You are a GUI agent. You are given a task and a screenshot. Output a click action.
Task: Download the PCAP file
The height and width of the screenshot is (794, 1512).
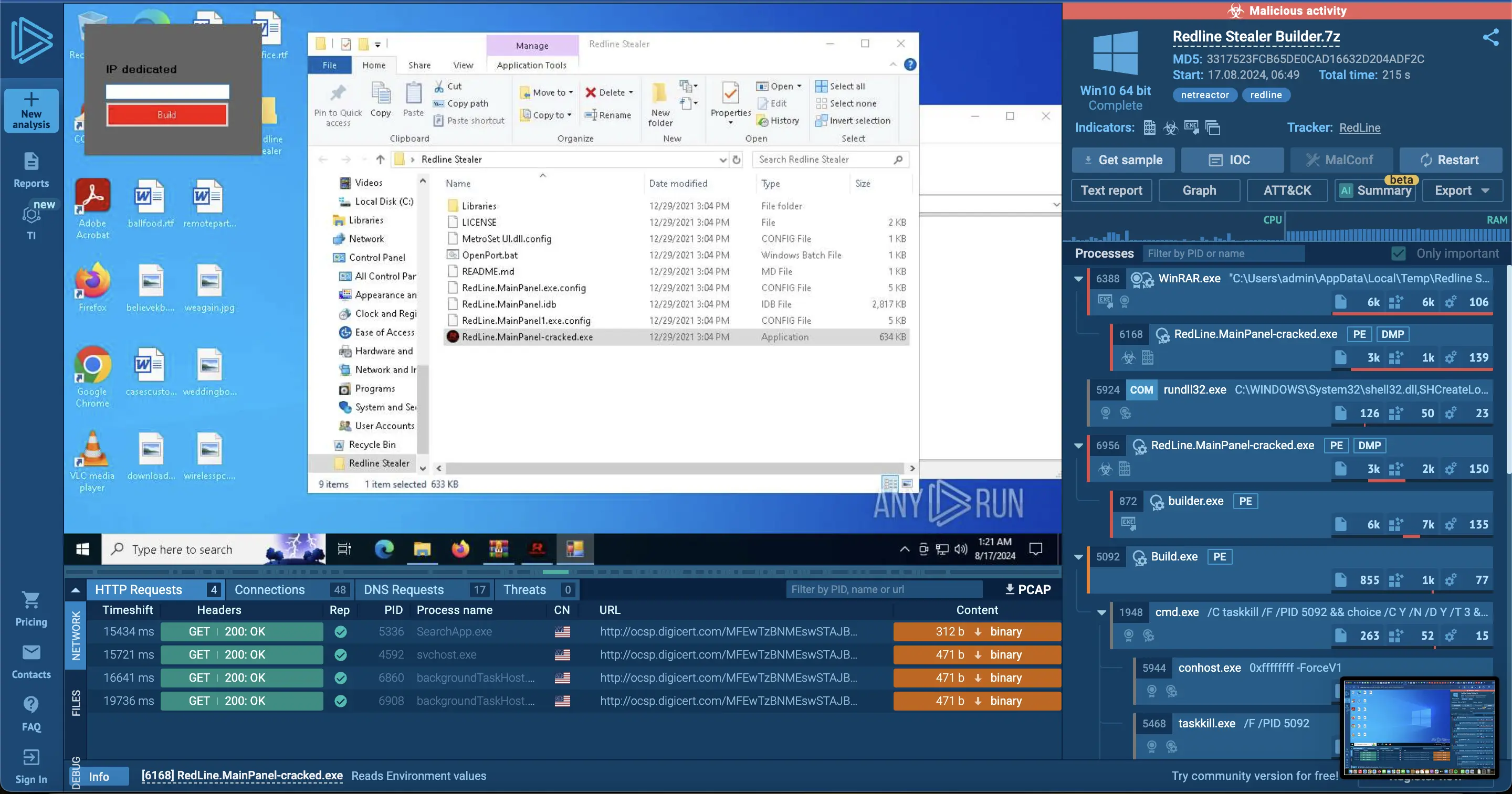pyautogui.click(x=1027, y=589)
